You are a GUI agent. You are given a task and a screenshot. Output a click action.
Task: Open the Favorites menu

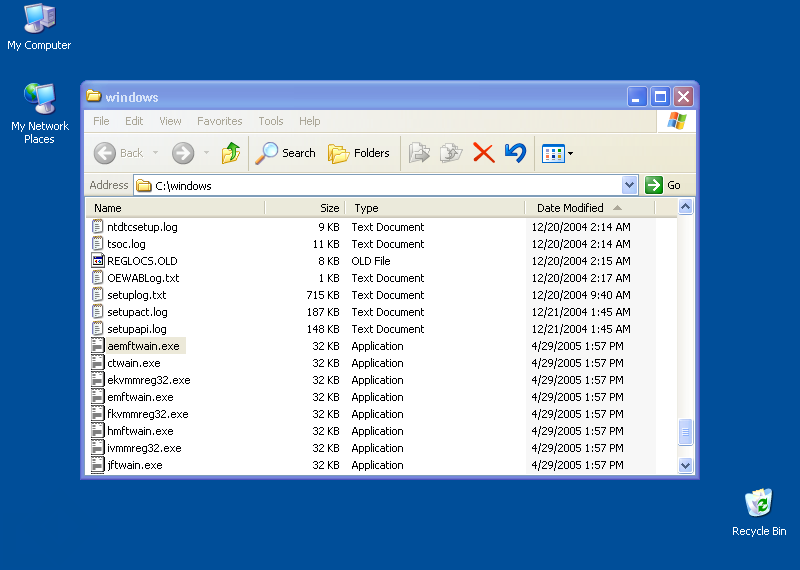coord(220,121)
